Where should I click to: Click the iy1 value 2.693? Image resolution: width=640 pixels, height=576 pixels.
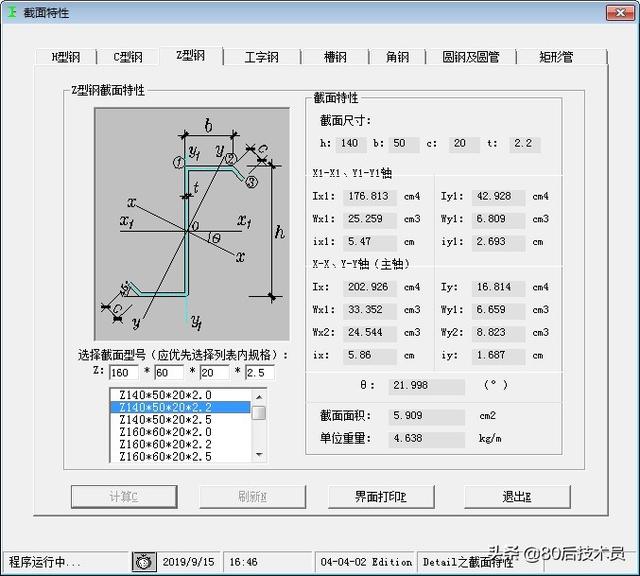point(498,242)
